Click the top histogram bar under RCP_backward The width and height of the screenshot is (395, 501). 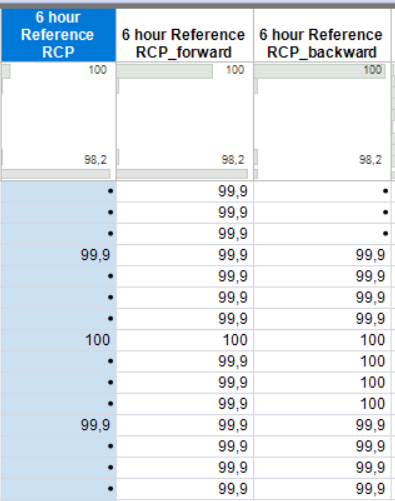(x=320, y=71)
